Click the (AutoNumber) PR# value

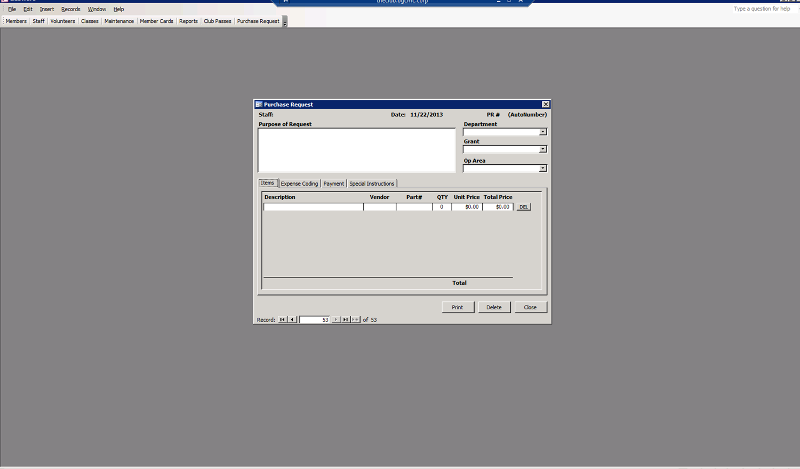point(527,115)
